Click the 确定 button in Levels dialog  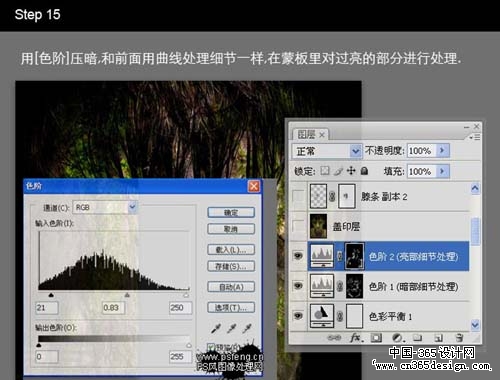[231, 212]
